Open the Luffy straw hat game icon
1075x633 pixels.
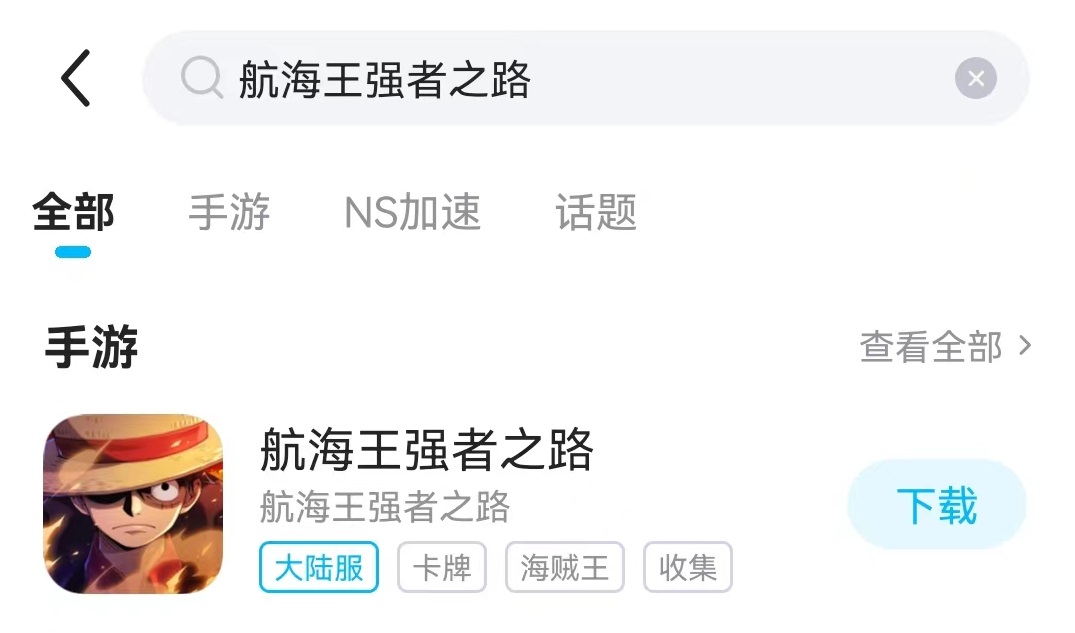coord(133,504)
